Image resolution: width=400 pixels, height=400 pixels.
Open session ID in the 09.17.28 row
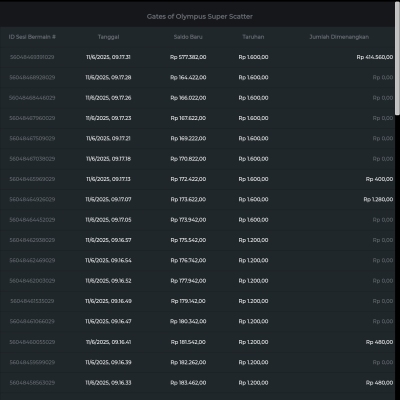[x=32, y=78]
